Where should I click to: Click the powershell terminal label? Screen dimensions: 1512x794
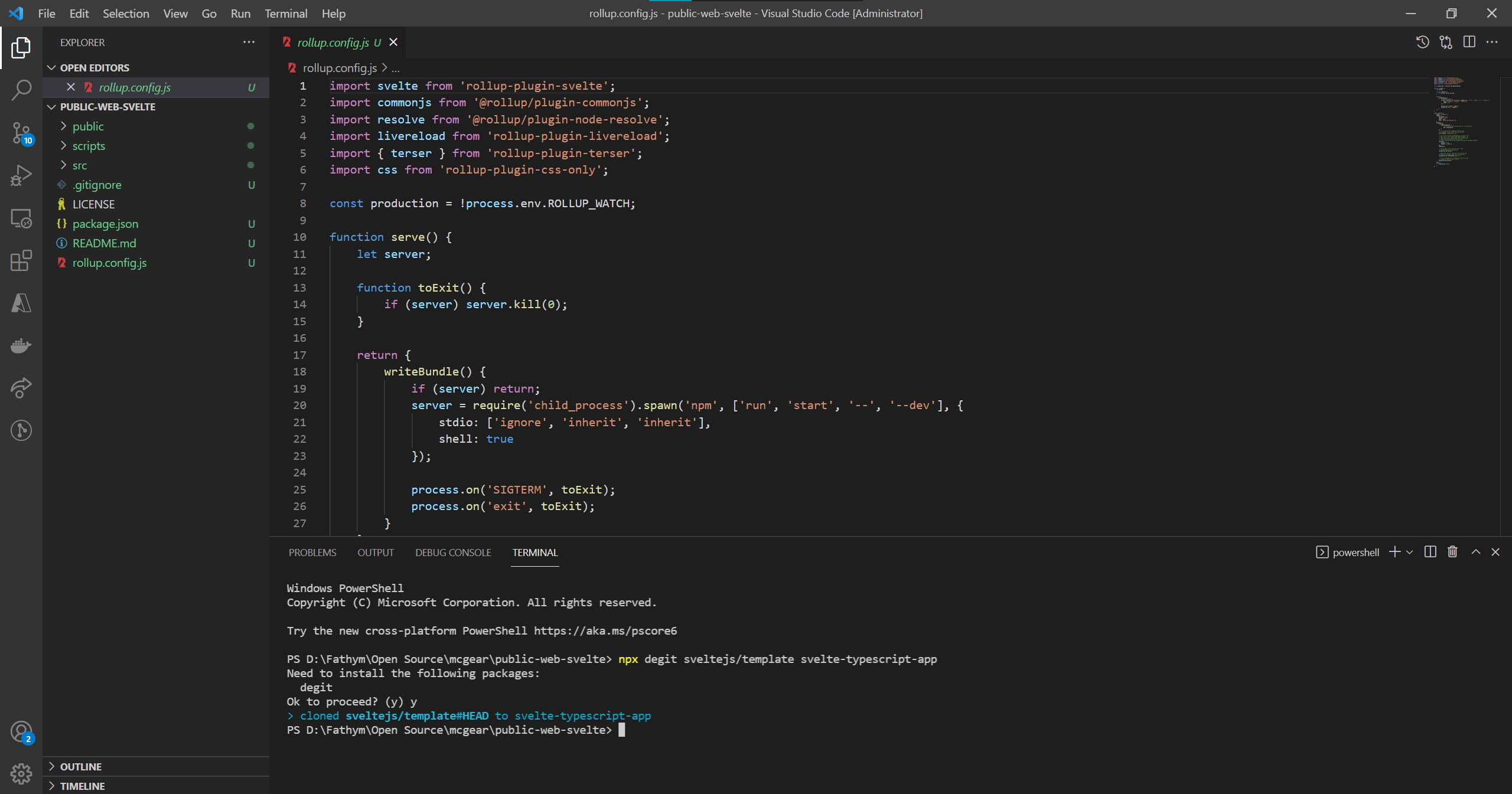(x=1355, y=553)
